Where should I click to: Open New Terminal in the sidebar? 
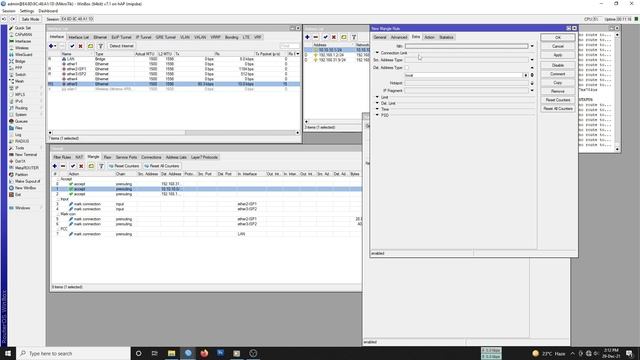coord(26,155)
